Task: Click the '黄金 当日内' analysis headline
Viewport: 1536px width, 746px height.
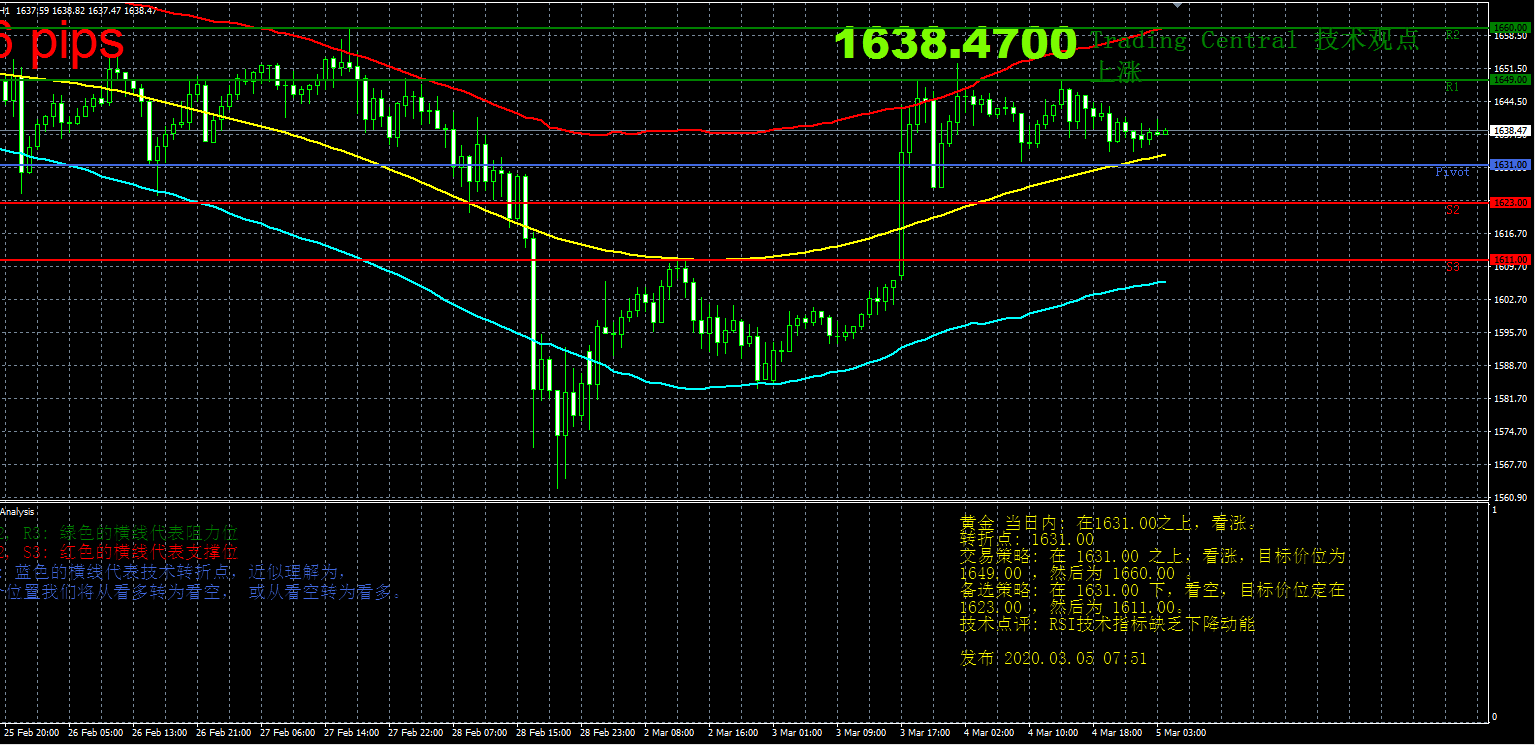Action: tap(1109, 522)
